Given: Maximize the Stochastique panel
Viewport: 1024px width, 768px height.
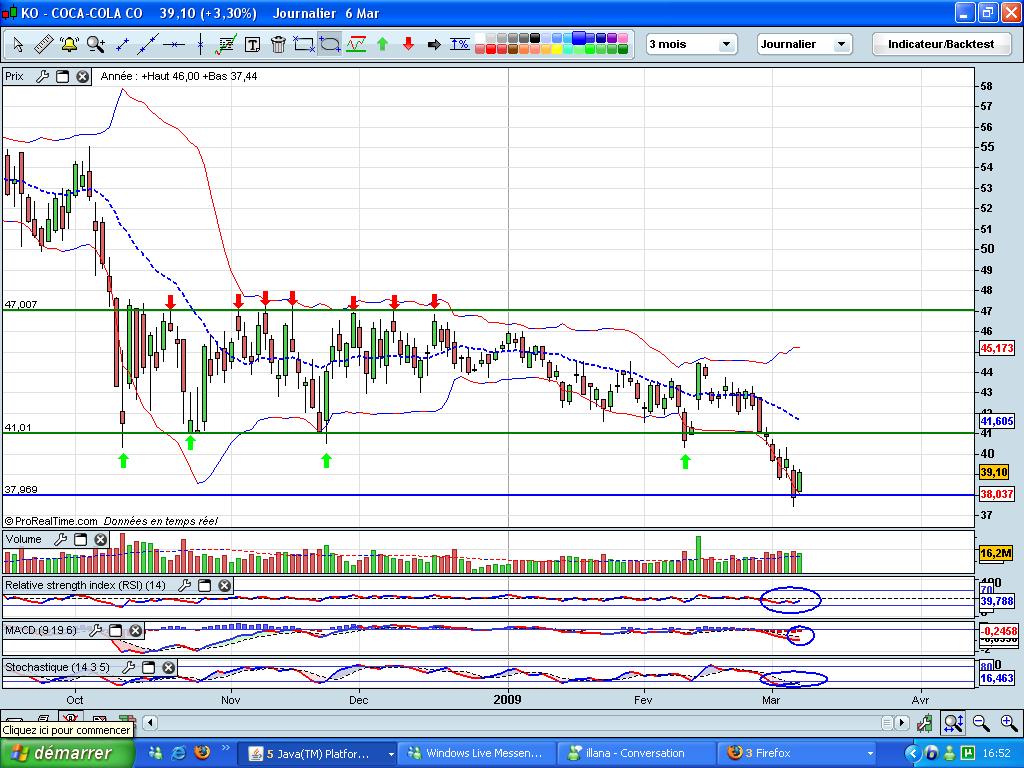Looking at the screenshot, I should [x=148, y=667].
